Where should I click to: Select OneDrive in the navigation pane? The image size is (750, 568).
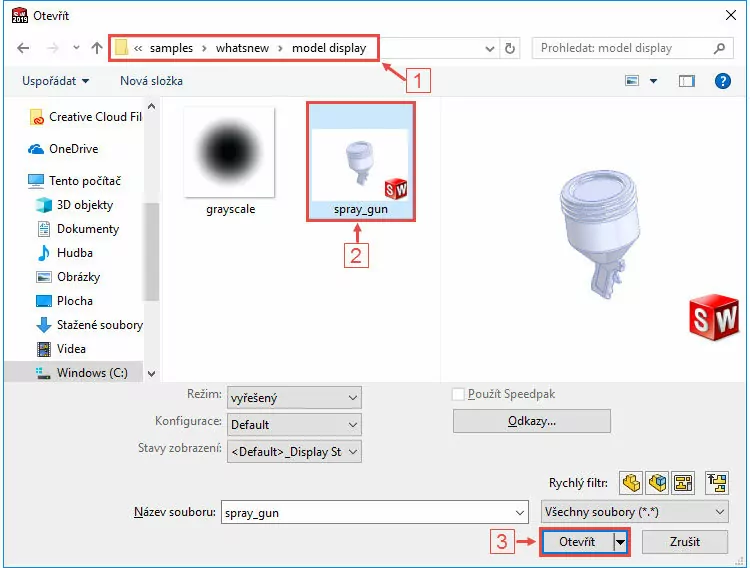click(63, 149)
